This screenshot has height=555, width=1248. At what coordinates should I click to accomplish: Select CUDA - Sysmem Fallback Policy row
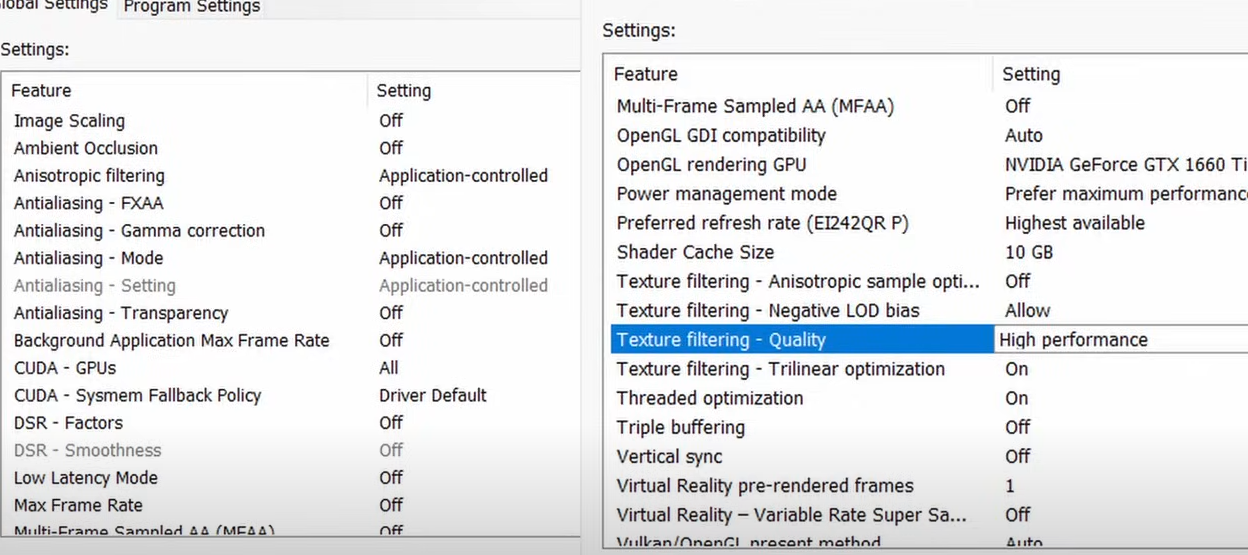pyautogui.click(x=137, y=396)
